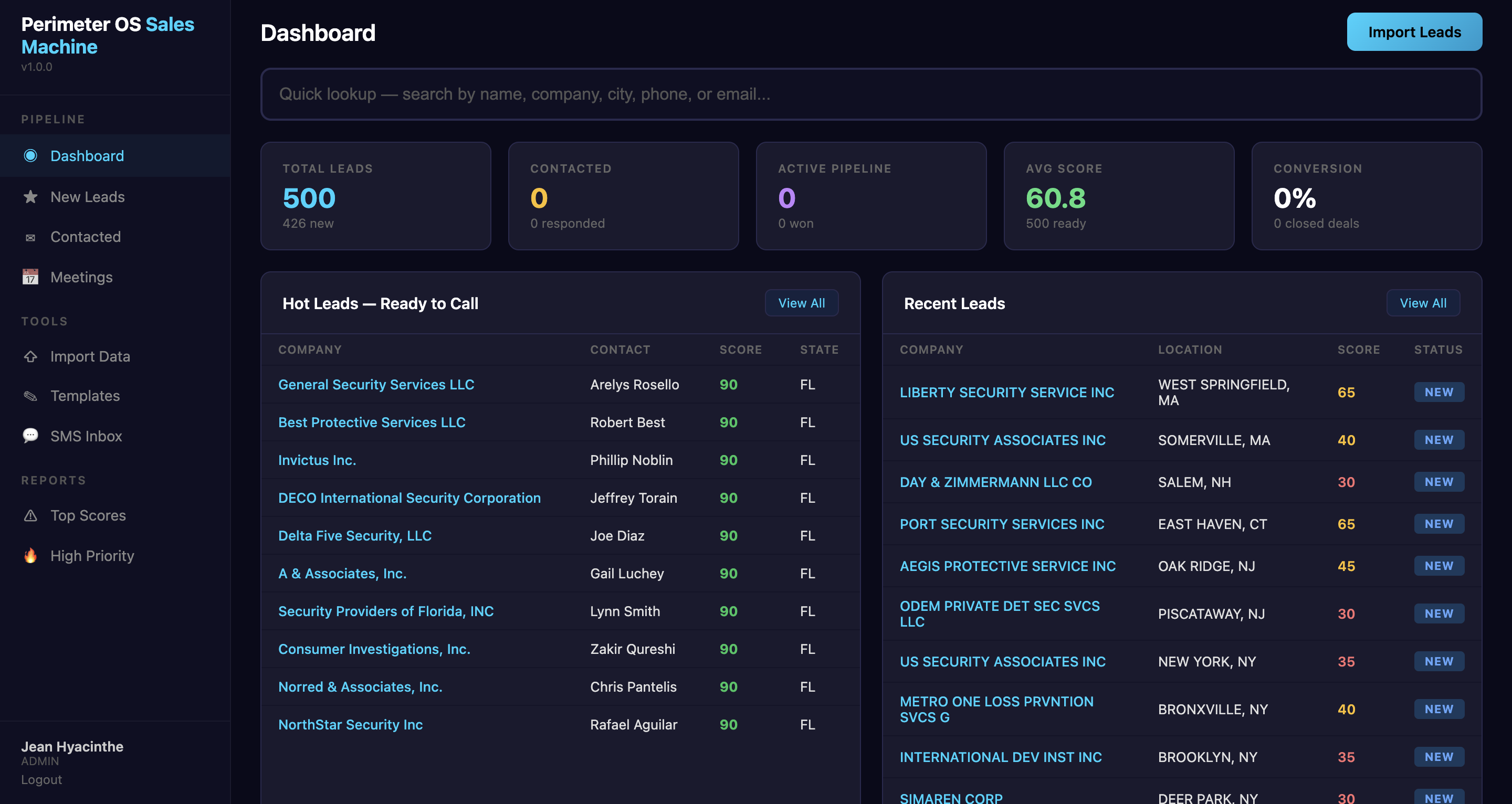Select Import Data under Tools
This screenshot has height=804, width=1512.
(x=115, y=356)
